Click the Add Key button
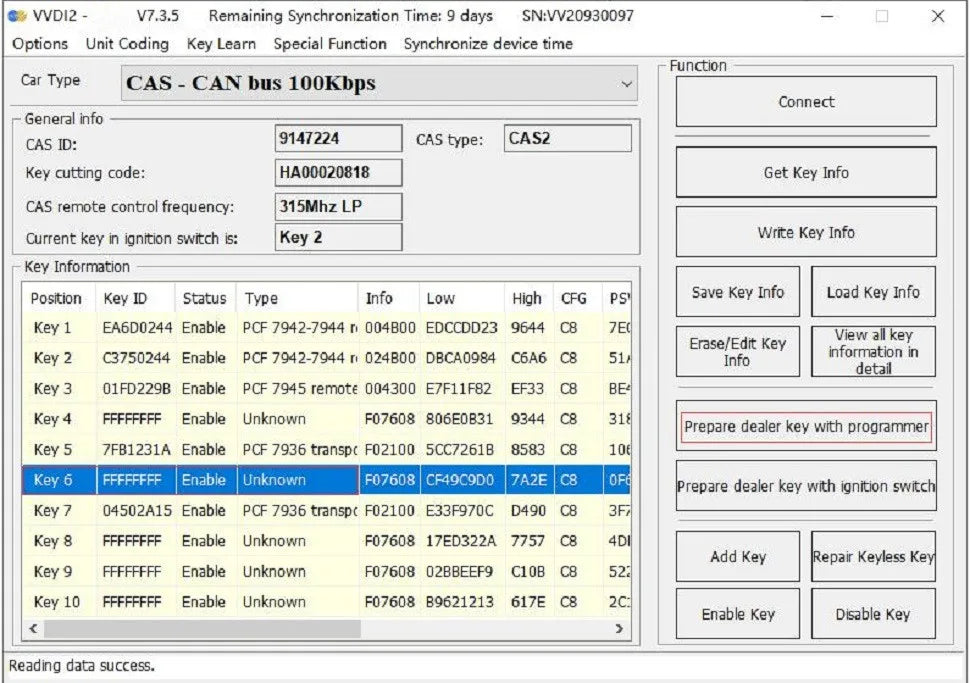Viewport: 970px width, 683px height. pos(738,556)
